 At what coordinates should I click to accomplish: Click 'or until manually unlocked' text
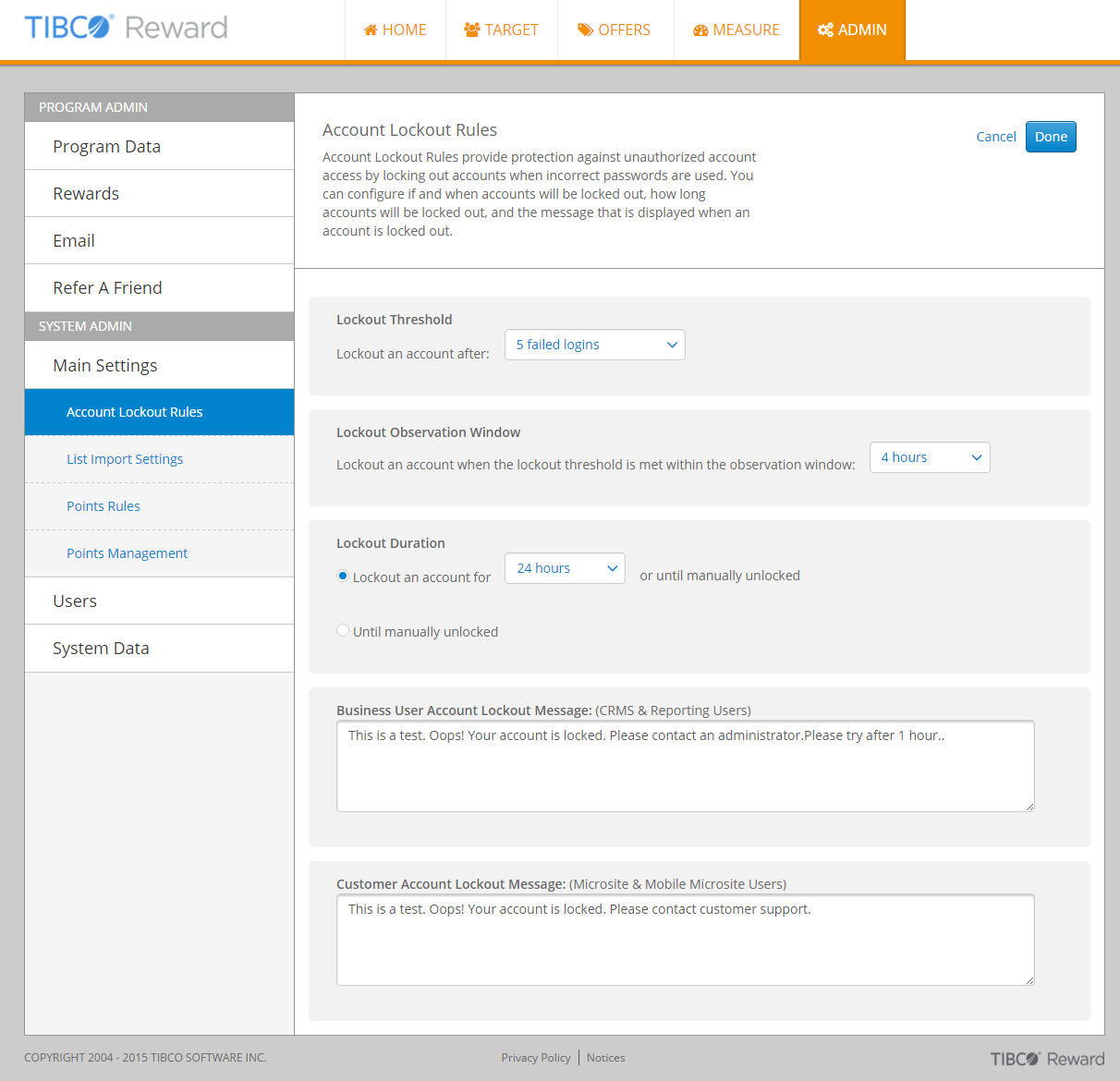pyautogui.click(x=720, y=576)
